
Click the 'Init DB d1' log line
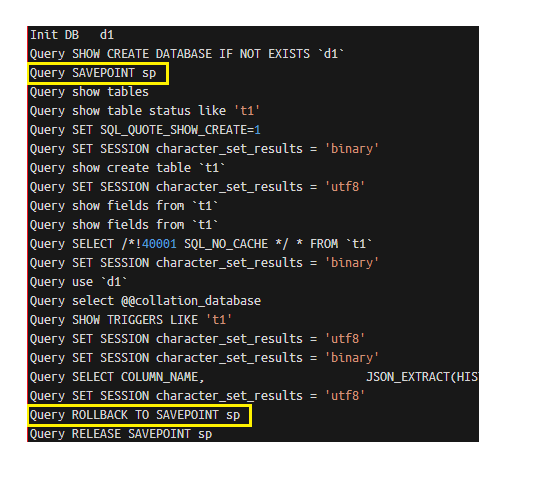72,35
